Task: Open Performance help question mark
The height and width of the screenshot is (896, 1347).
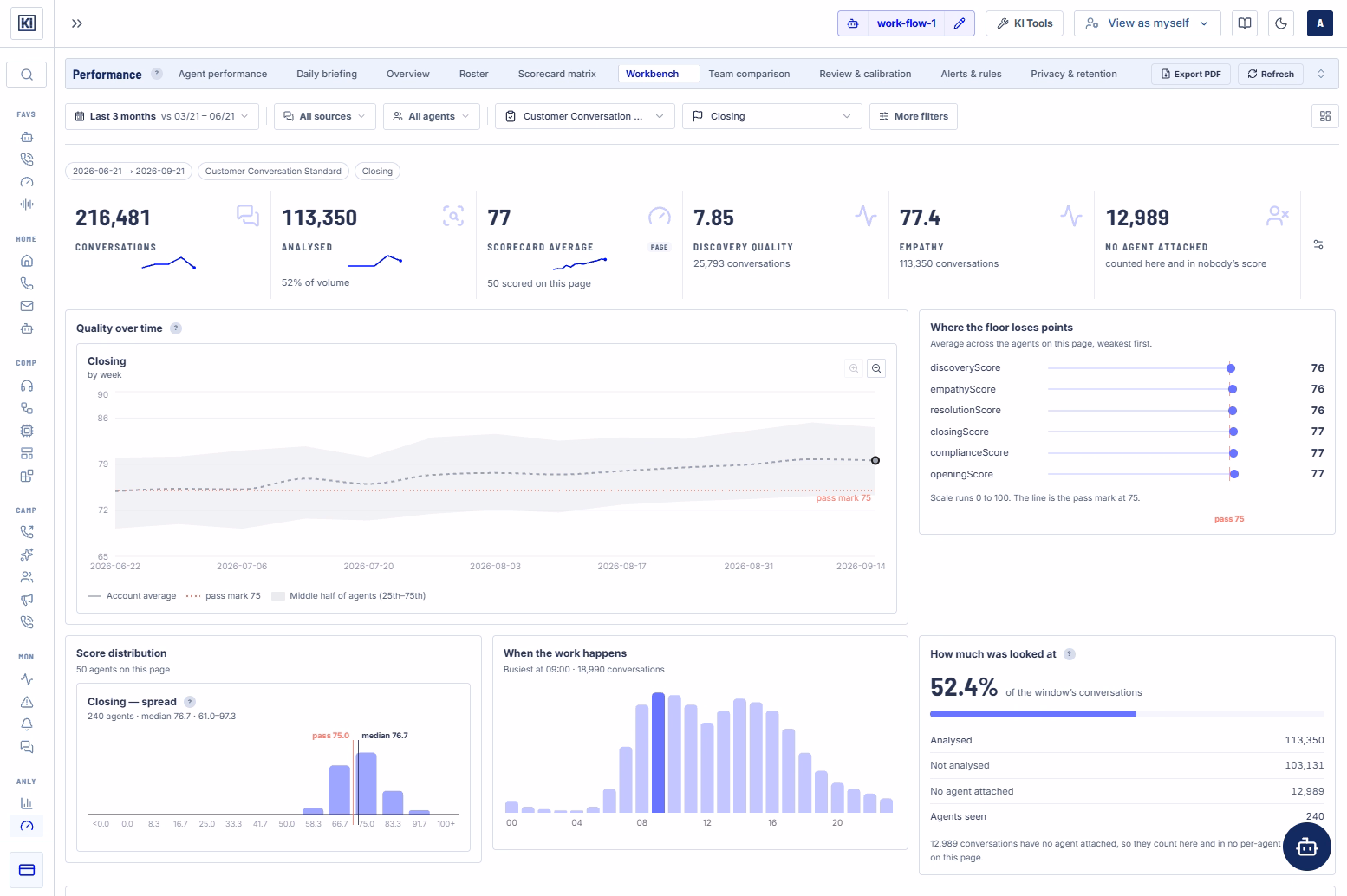Action: click(157, 74)
